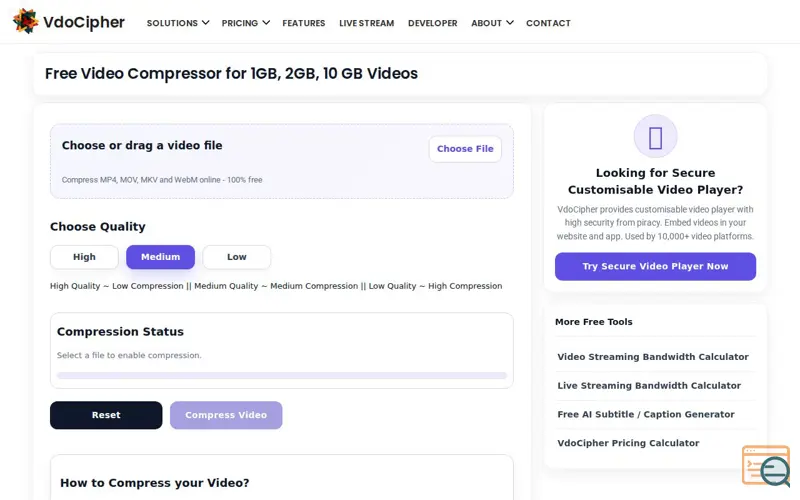Open the FEATURES menu item
The height and width of the screenshot is (500, 800).
[304, 23]
